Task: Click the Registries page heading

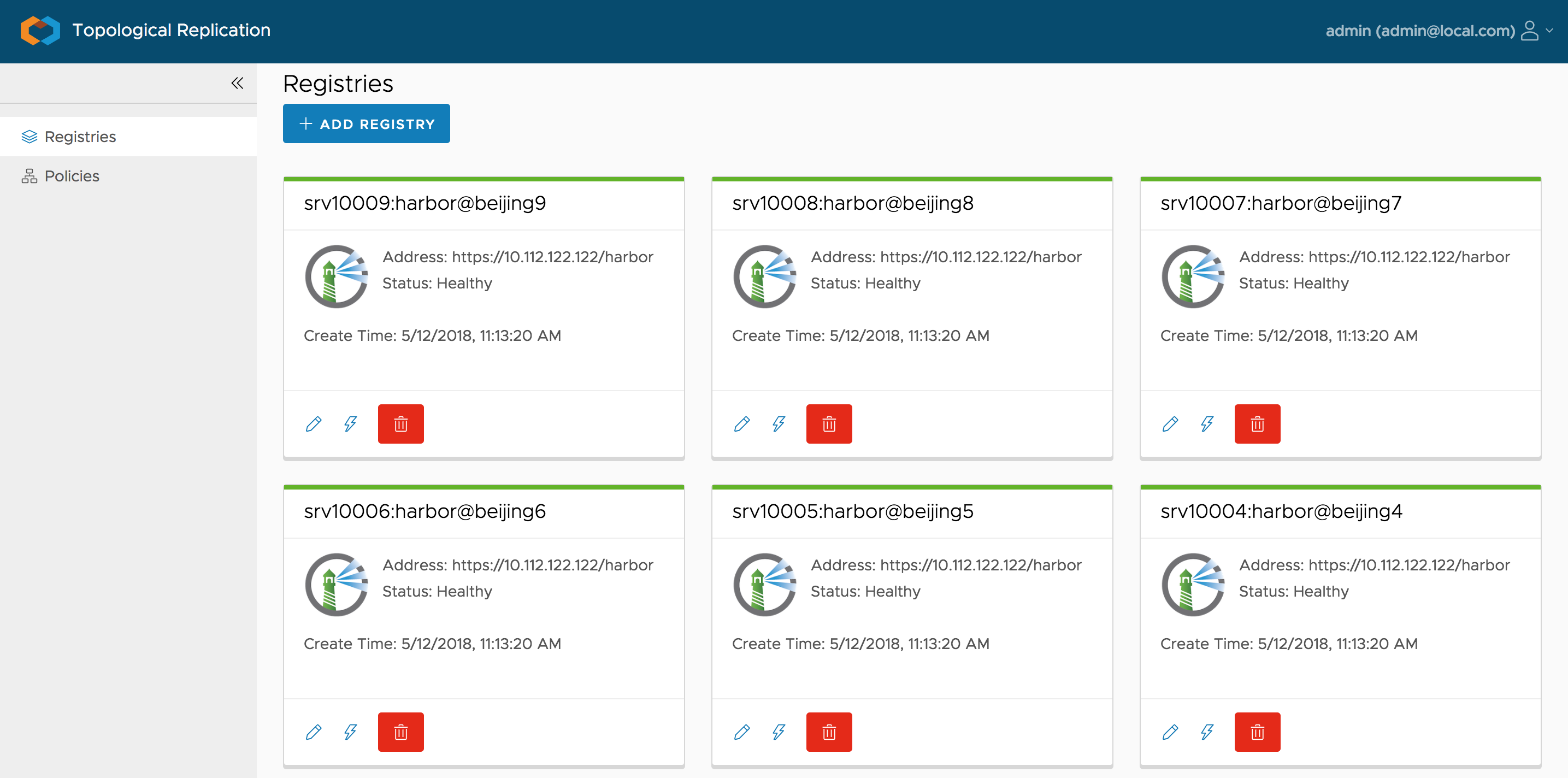Action: tap(338, 84)
